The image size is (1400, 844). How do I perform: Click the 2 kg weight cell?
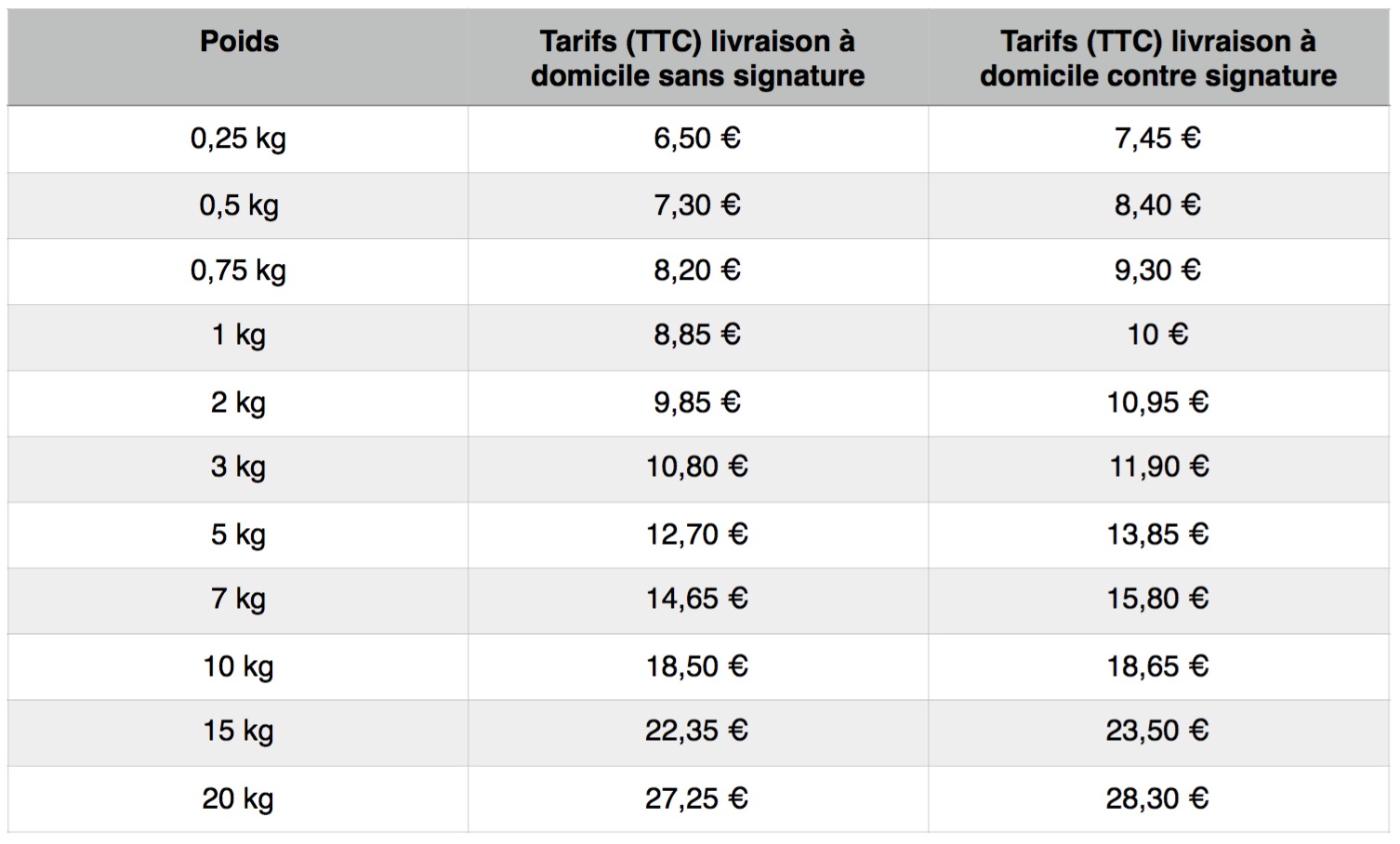pyautogui.click(x=238, y=402)
